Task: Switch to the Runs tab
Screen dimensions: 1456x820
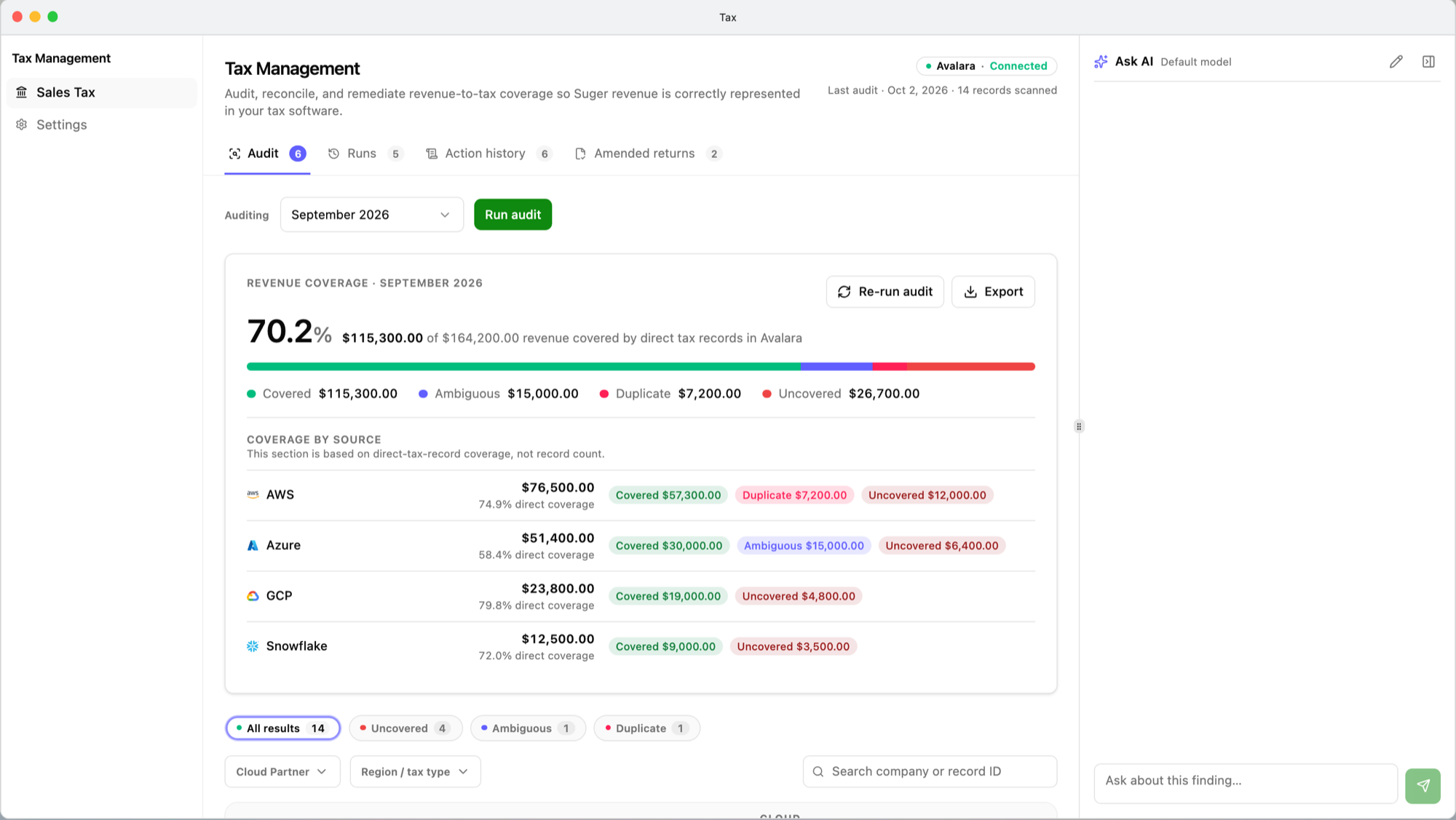Action: (365, 154)
